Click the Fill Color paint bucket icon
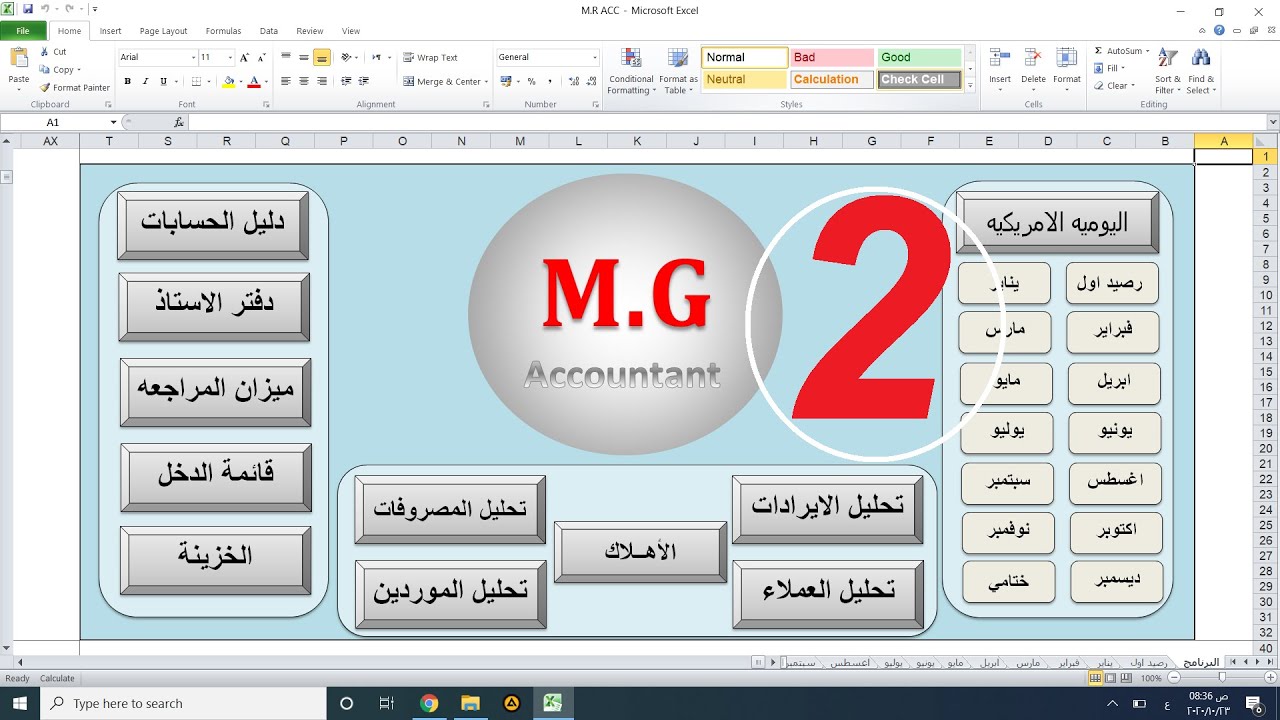1280x720 pixels. tap(228, 82)
